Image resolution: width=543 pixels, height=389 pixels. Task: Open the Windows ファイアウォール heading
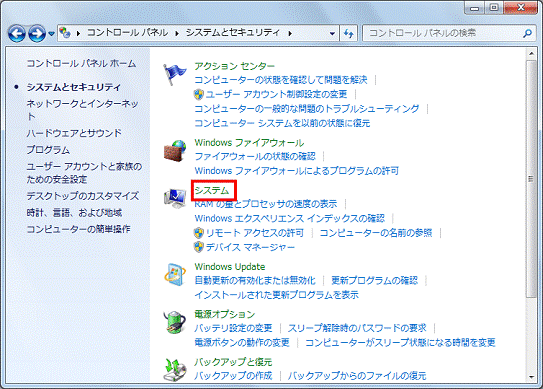[x=249, y=143]
